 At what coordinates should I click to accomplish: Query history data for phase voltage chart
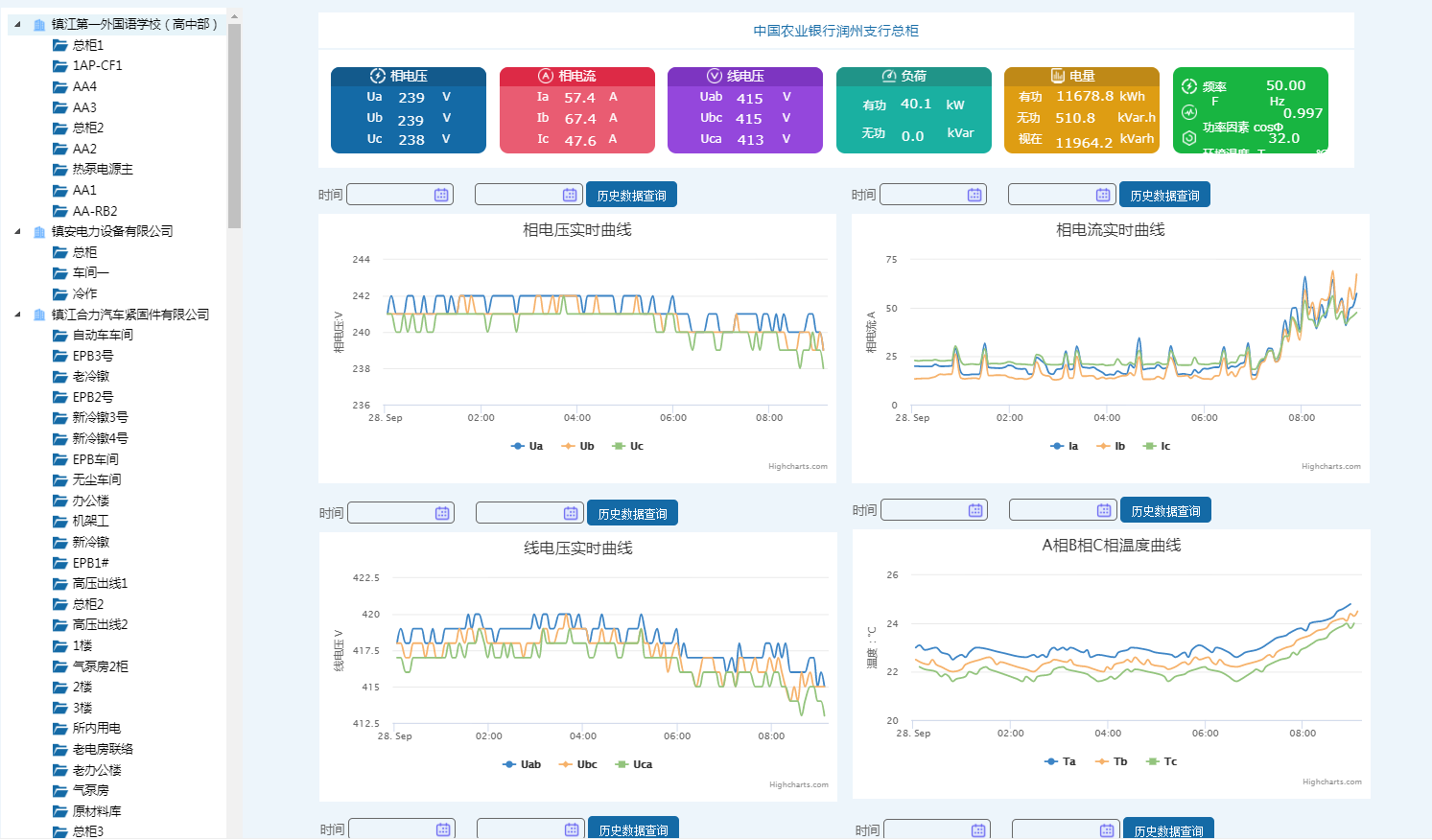click(x=631, y=196)
